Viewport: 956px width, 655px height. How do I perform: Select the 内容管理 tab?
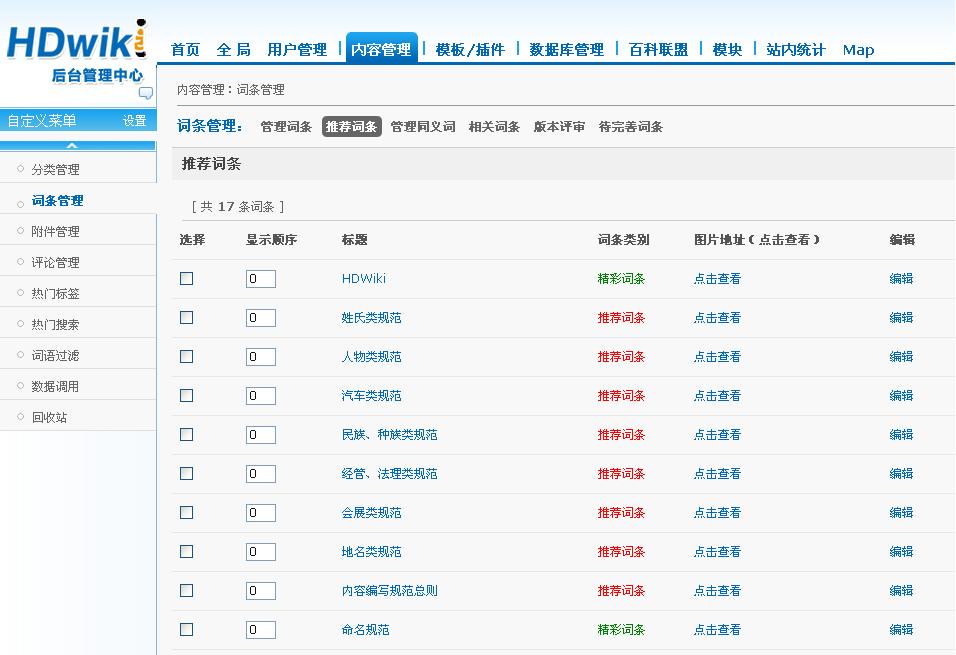[381, 48]
